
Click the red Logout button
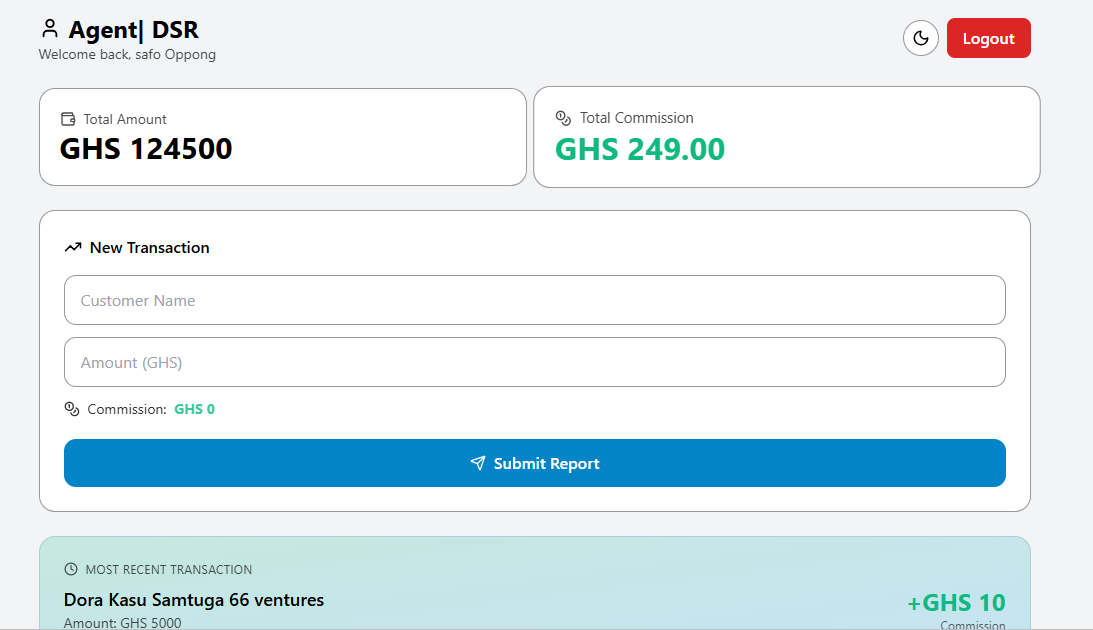988,39
